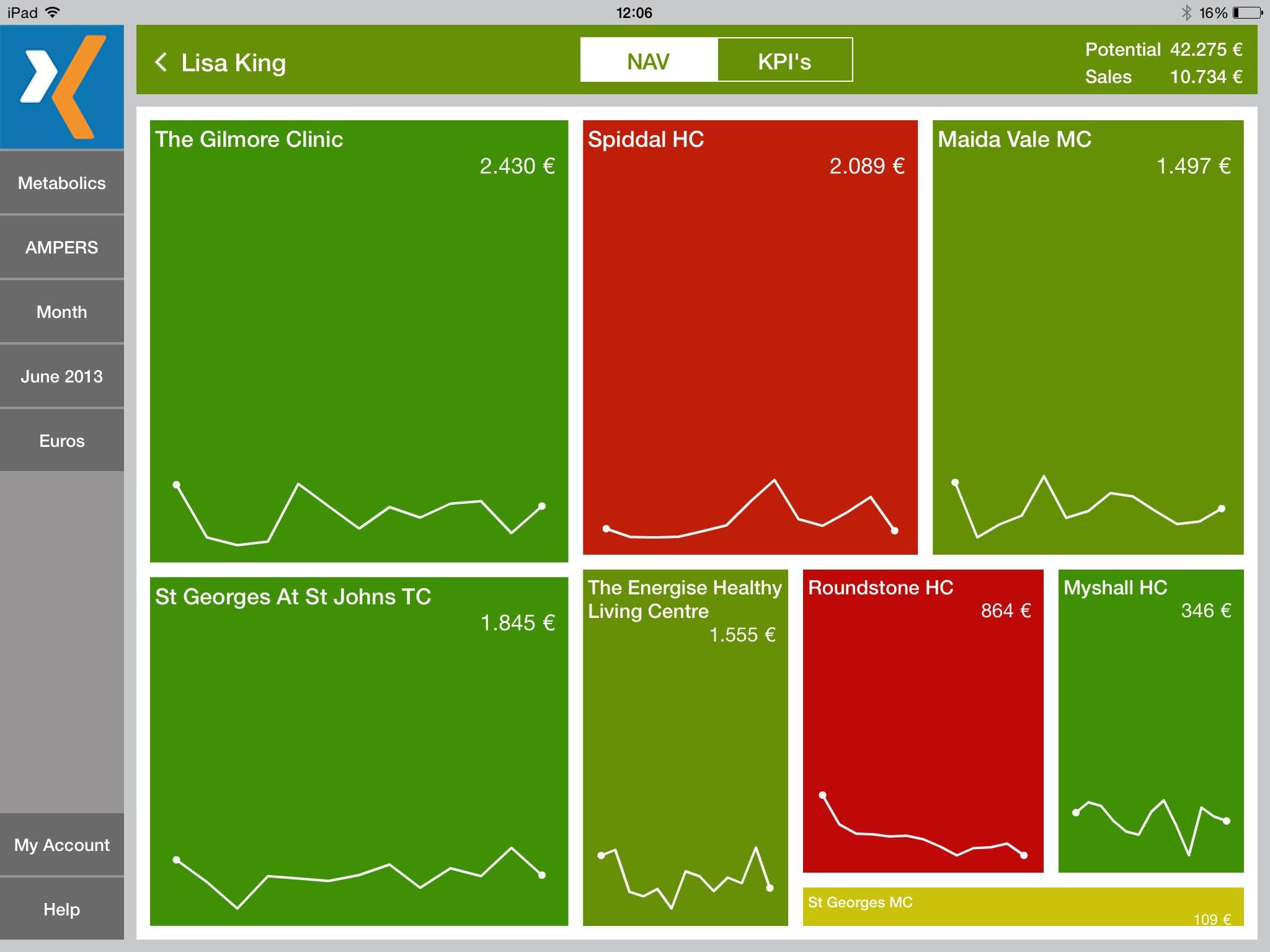The height and width of the screenshot is (952, 1270).
Task: Tap the Bluetooth icon in the status bar
Action: [1186, 12]
